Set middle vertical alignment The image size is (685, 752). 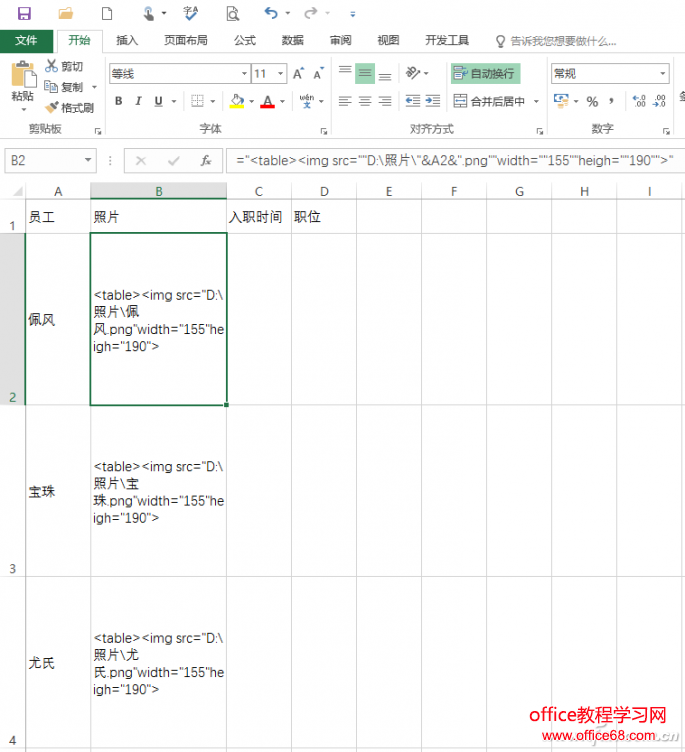click(x=365, y=73)
